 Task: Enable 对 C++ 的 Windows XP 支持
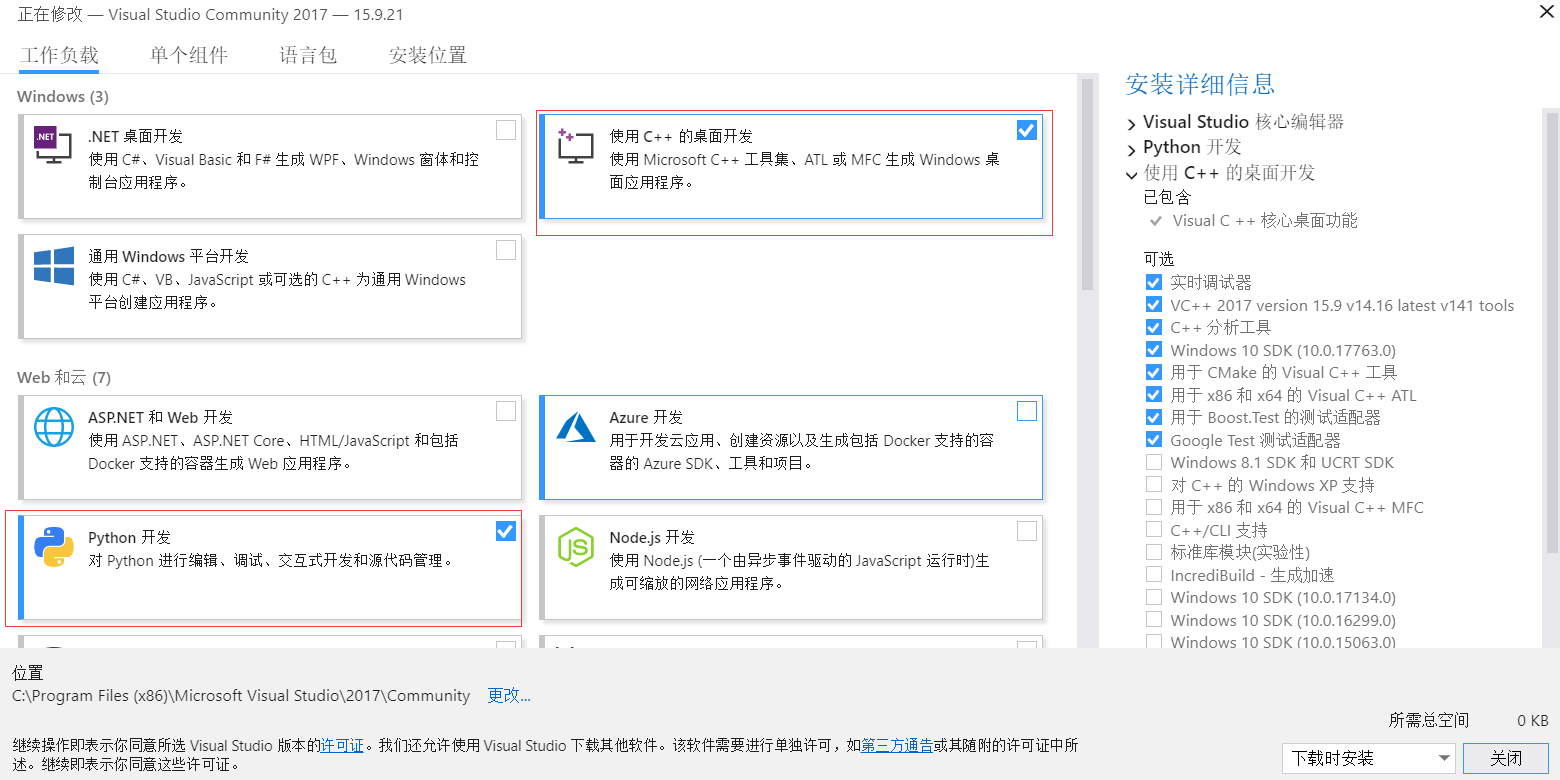[x=1154, y=485]
